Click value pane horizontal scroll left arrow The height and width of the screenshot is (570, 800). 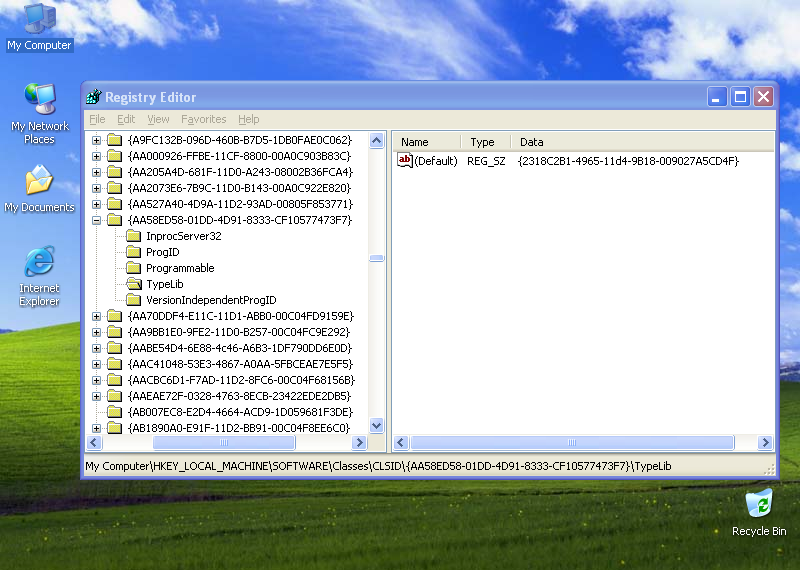click(x=401, y=442)
